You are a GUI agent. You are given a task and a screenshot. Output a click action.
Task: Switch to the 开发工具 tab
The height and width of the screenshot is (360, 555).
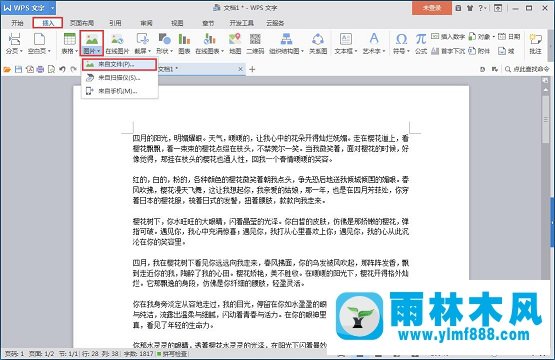tap(242, 23)
